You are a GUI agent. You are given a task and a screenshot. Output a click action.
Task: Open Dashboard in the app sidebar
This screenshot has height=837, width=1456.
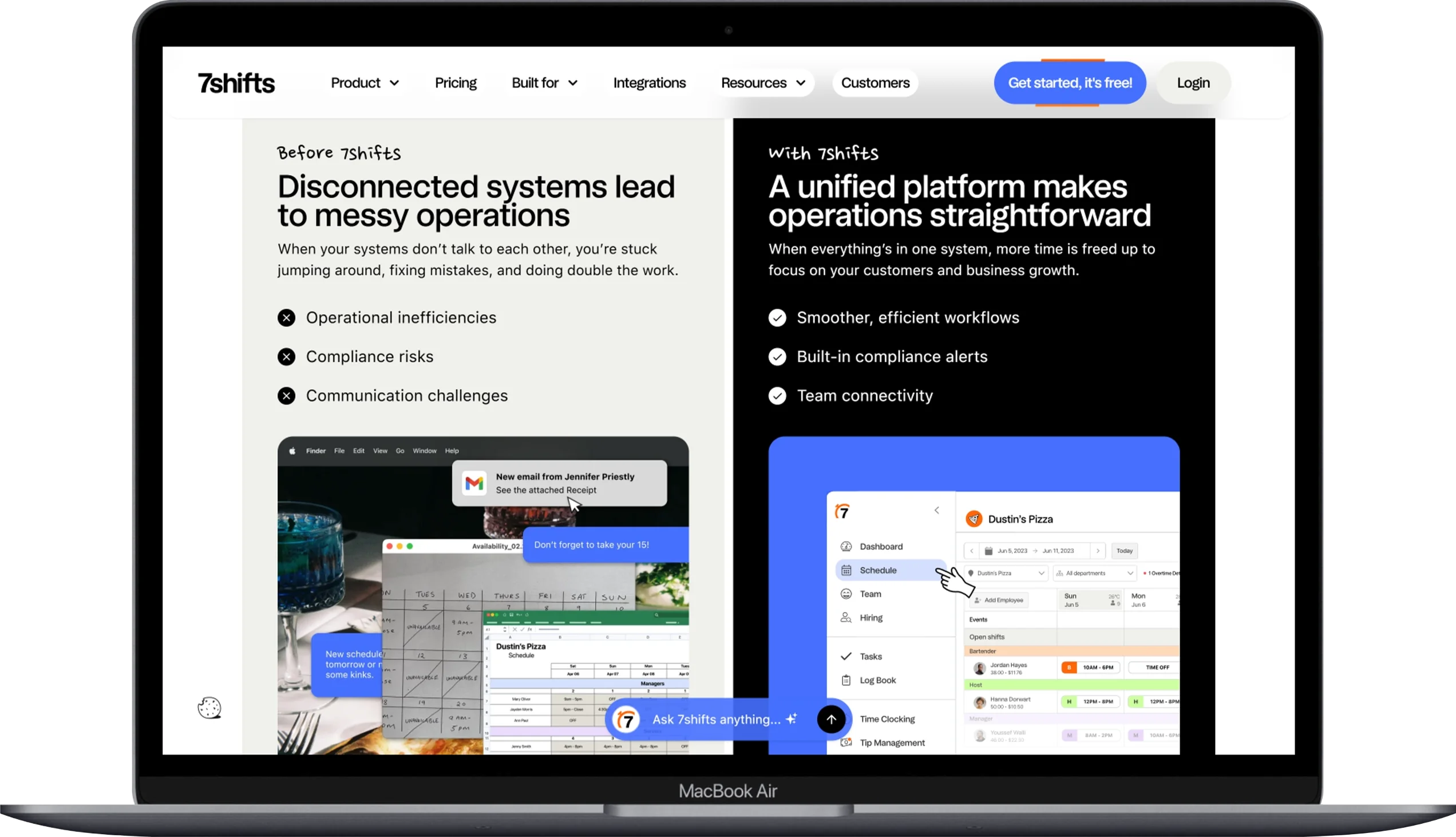tap(881, 546)
